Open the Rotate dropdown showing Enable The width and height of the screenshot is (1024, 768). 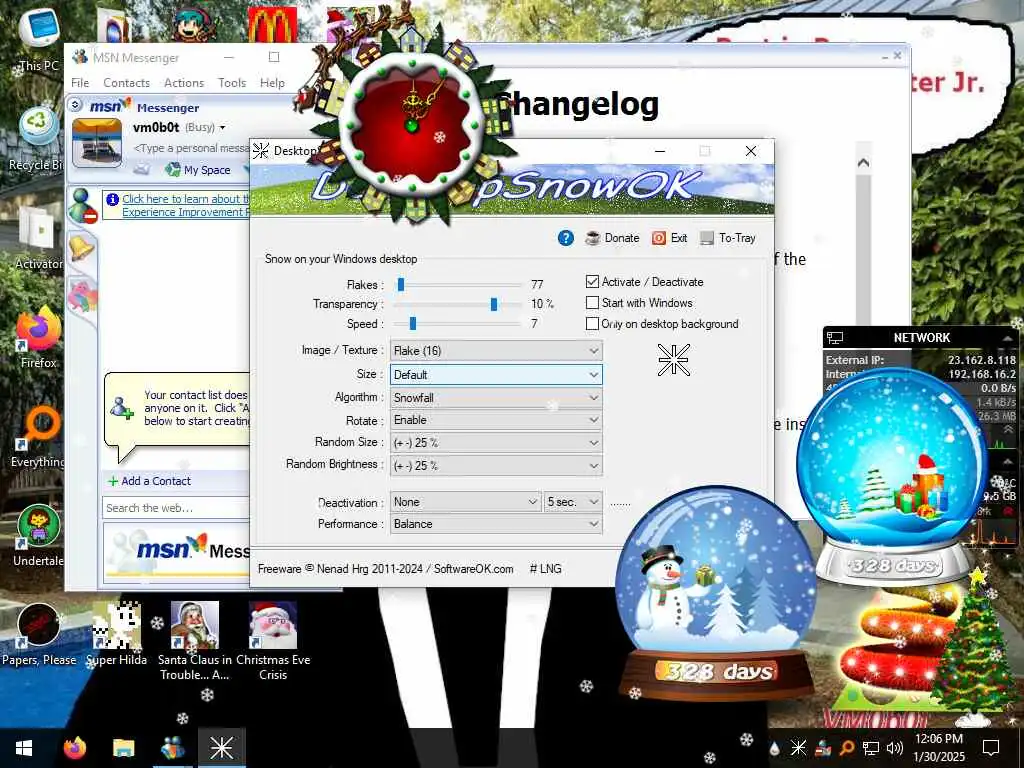coord(496,420)
